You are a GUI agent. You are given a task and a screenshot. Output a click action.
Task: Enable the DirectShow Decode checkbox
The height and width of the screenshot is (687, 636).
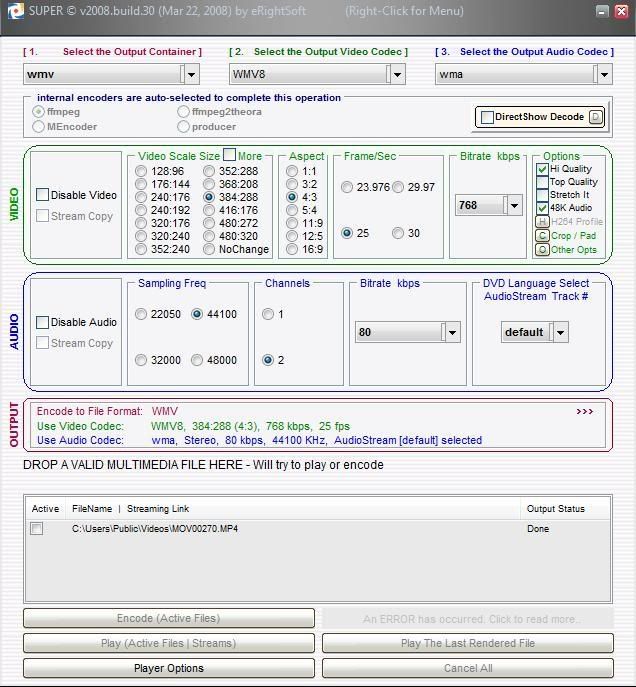point(487,117)
